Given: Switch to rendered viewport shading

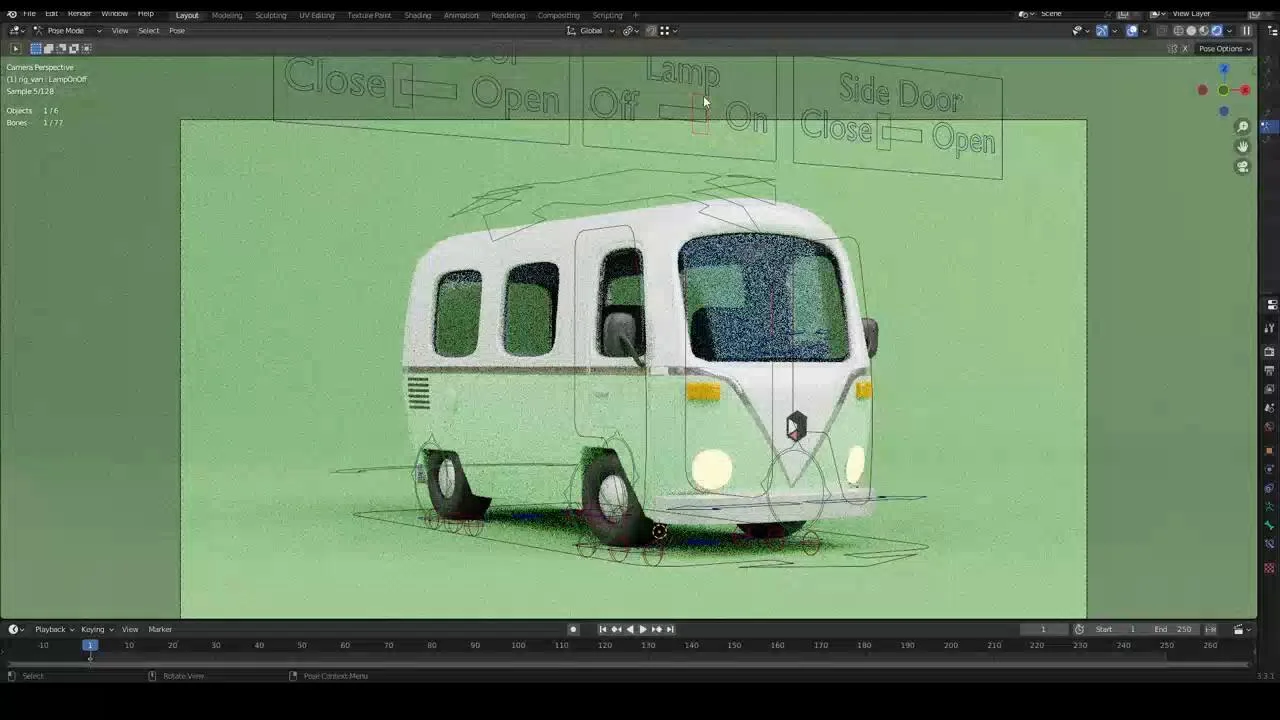Looking at the screenshot, I should pyautogui.click(x=1217, y=31).
